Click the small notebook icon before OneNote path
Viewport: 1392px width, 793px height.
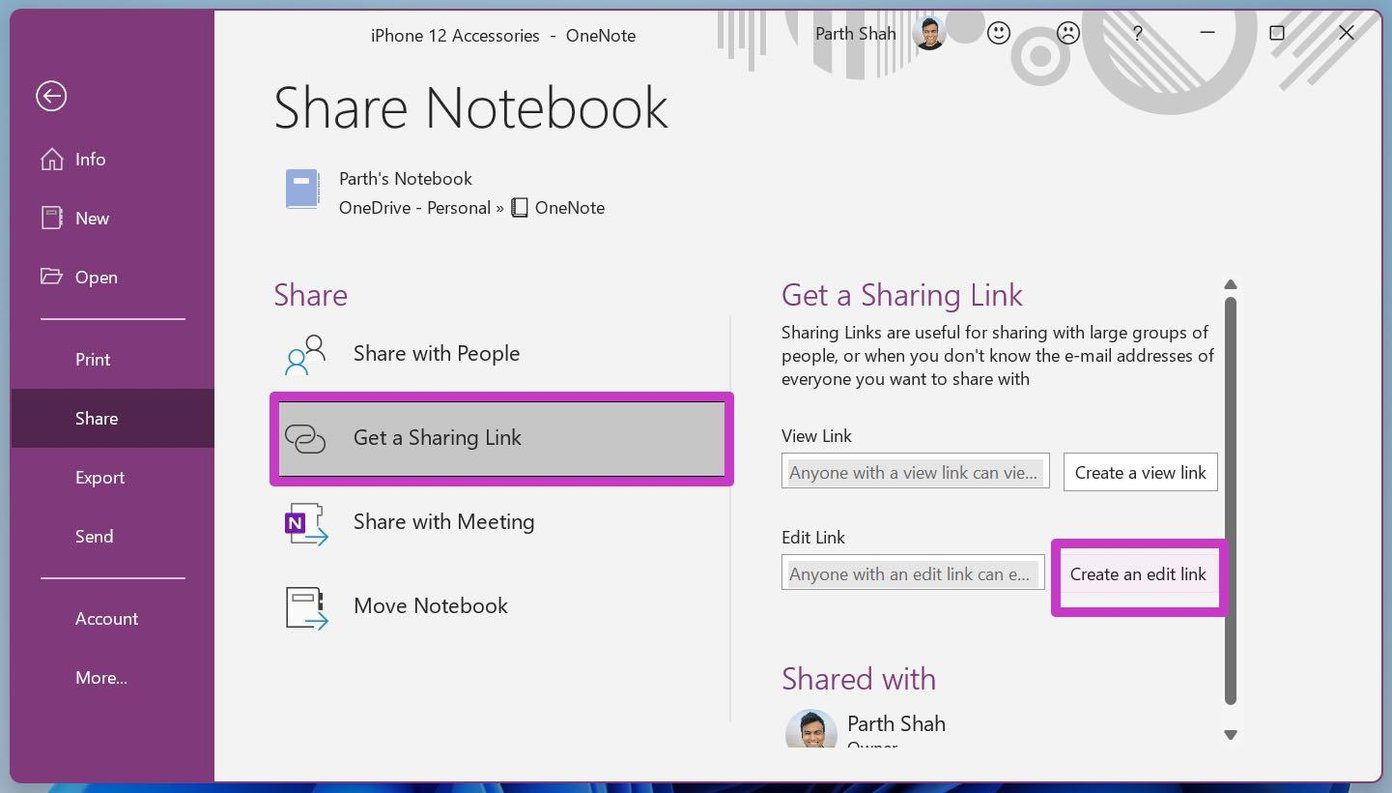pos(519,208)
